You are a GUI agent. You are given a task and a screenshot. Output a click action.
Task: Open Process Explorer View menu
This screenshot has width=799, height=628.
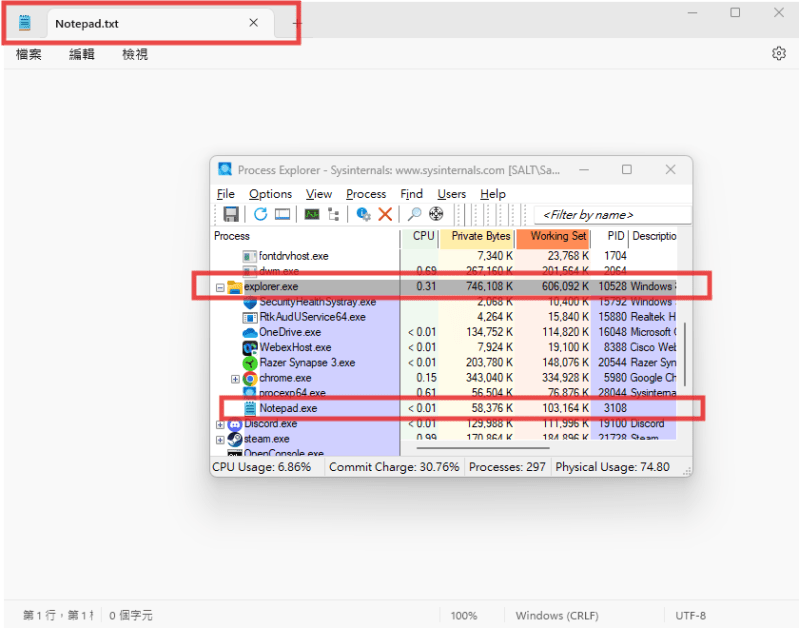point(319,194)
